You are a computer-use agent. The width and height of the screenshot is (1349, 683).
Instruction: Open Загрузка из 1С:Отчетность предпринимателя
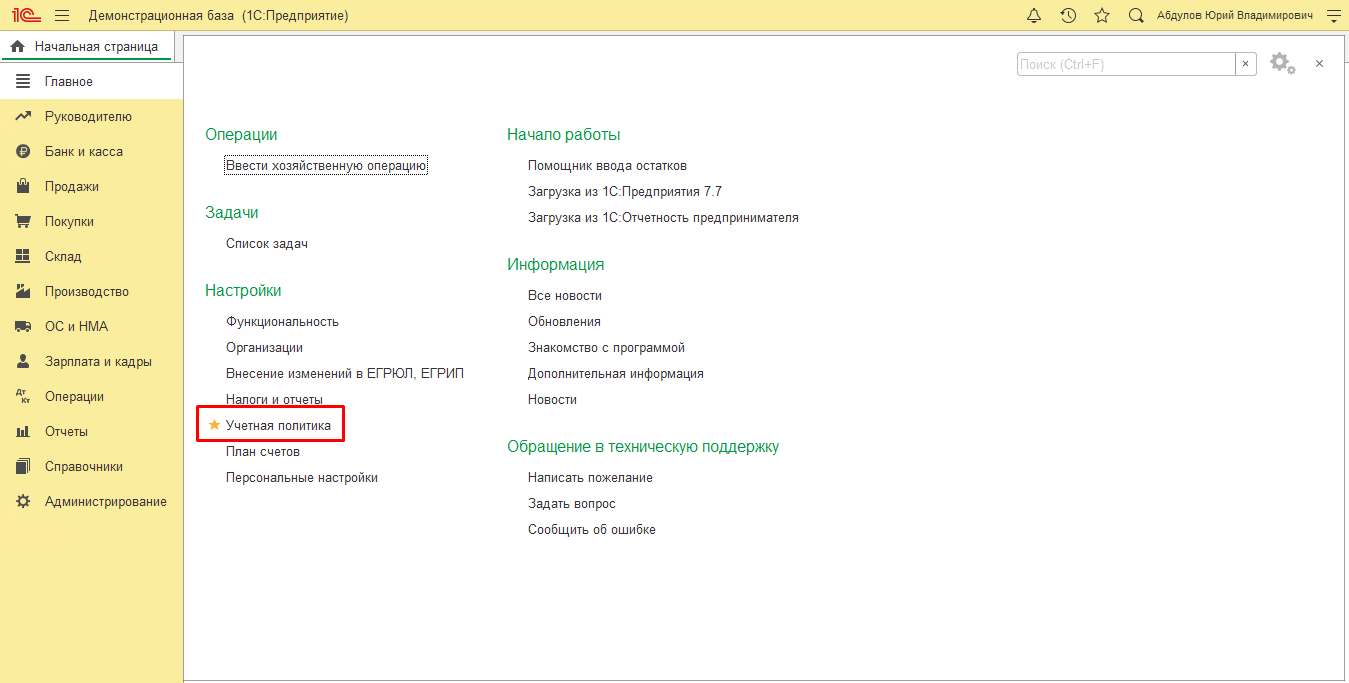[663, 217]
